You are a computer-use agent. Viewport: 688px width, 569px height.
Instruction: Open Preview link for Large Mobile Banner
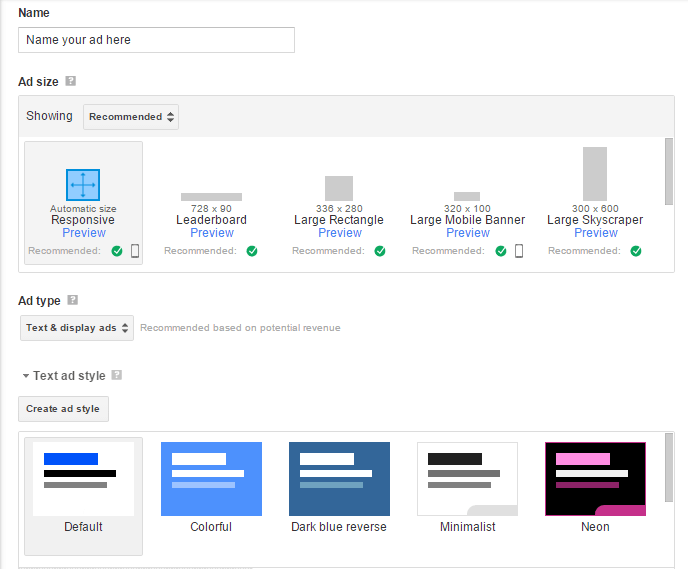coord(468,233)
